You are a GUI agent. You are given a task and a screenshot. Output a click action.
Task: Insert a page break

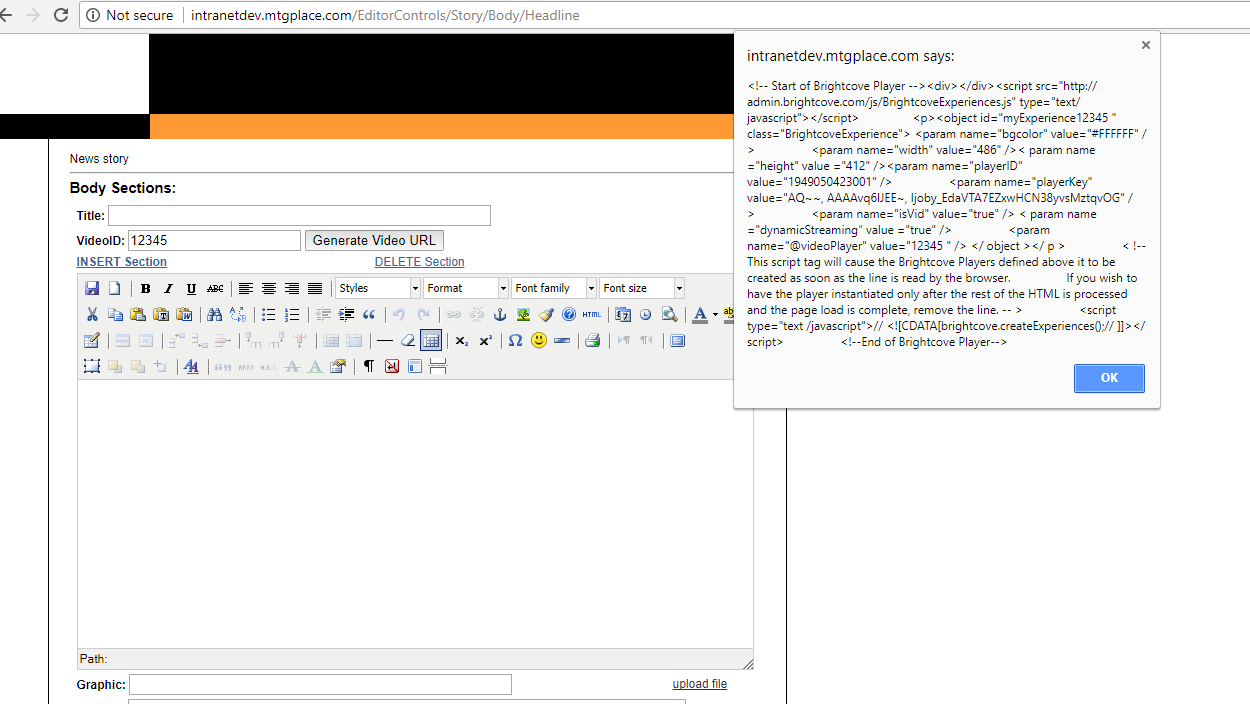(x=438, y=366)
